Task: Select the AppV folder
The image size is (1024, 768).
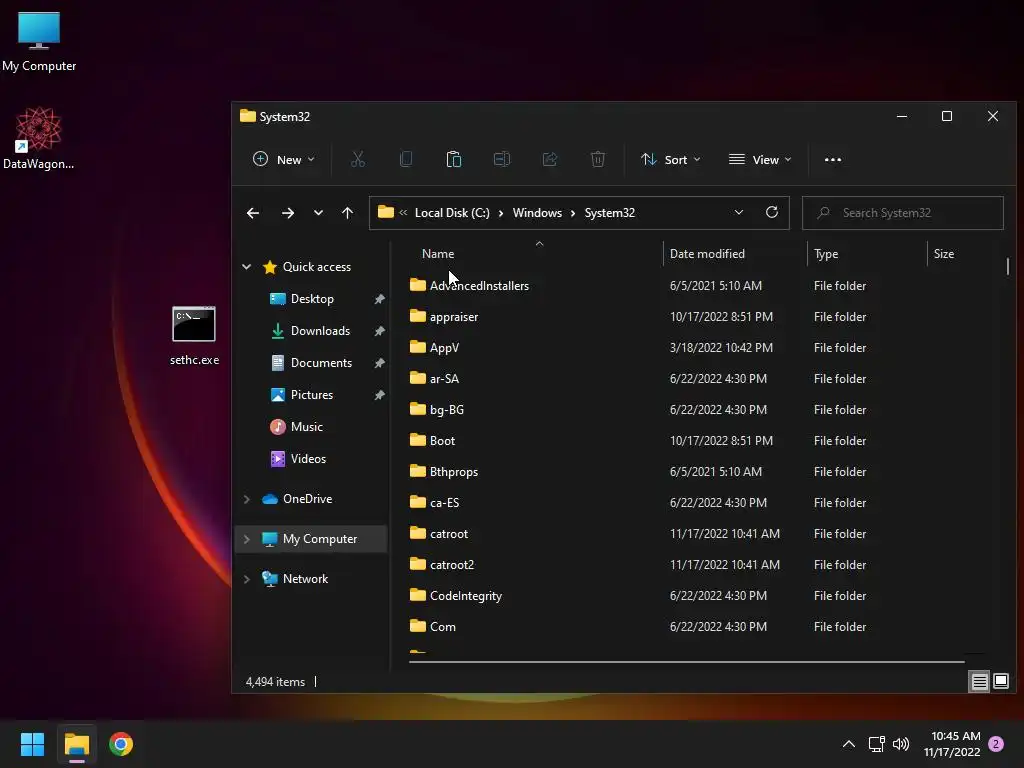Action: pos(444,347)
